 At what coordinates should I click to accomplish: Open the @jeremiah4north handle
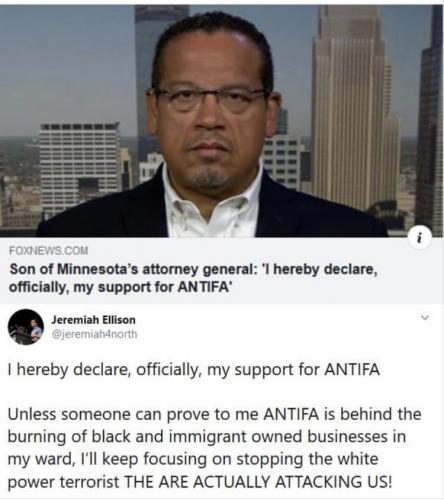tap(94, 334)
